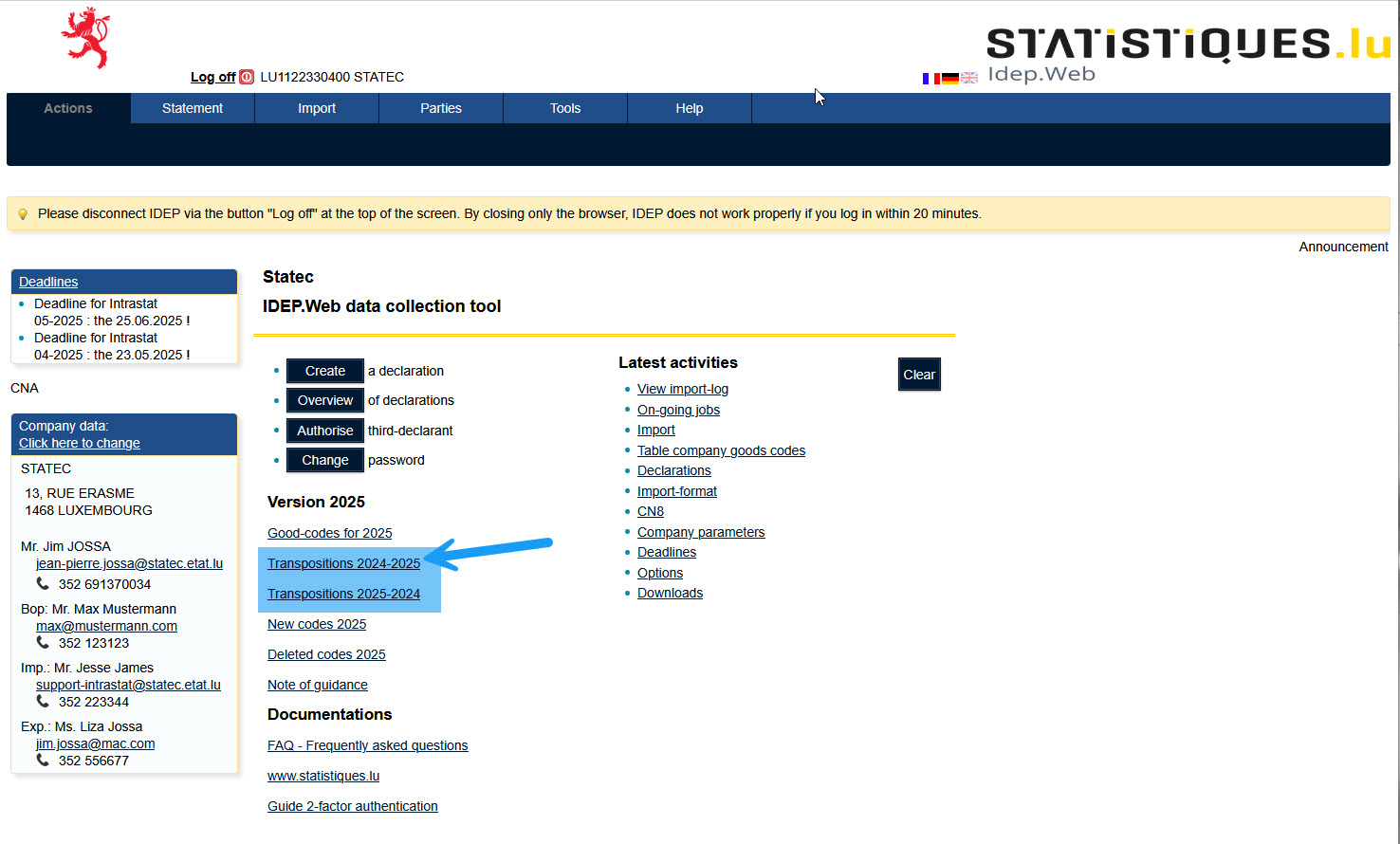Open FAQ - Frequently asked questions

[x=367, y=745]
